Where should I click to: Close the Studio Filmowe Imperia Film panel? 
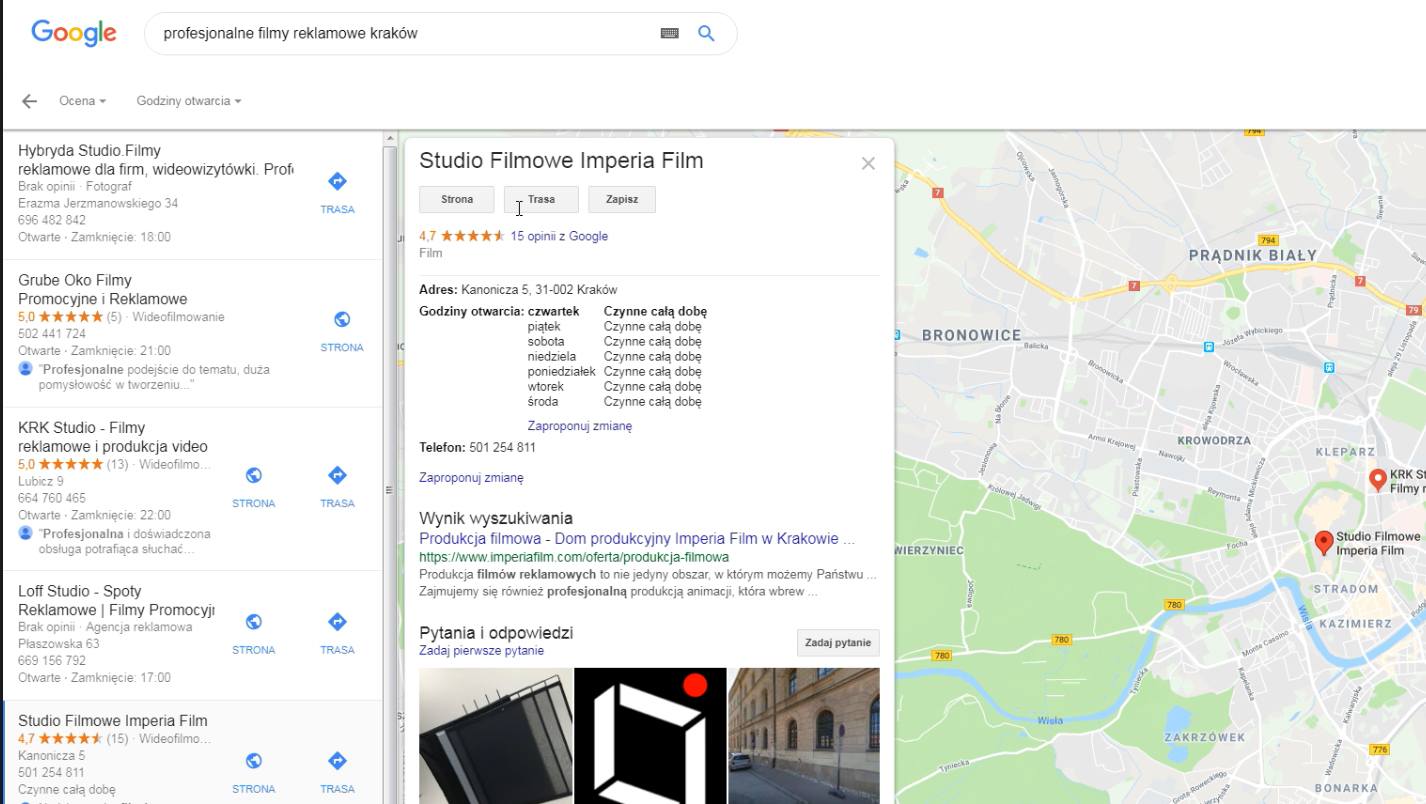tap(868, 163)
